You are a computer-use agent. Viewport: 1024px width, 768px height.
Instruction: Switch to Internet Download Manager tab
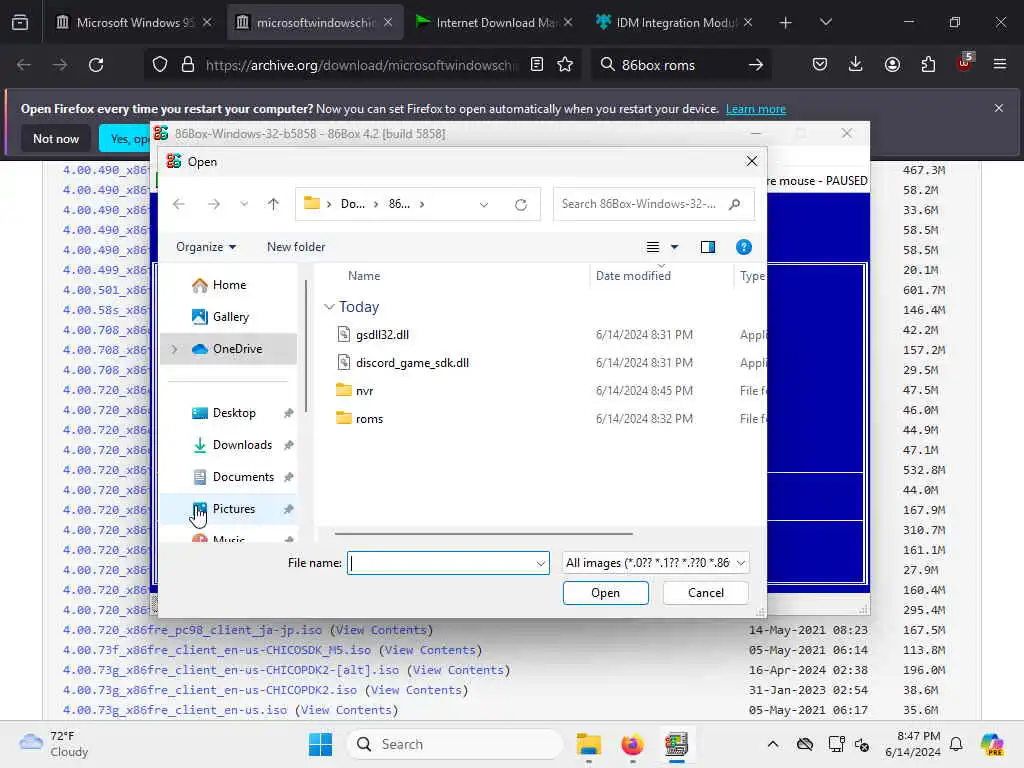click(495, 23)
